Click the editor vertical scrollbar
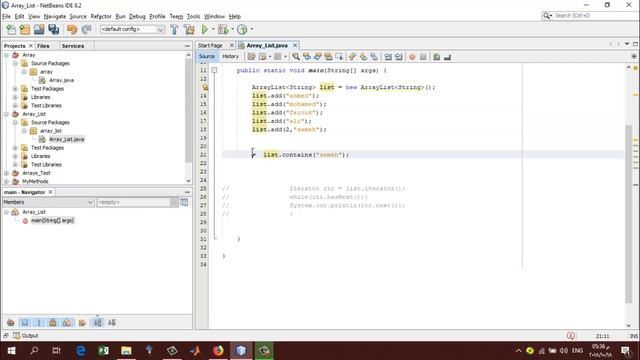This screenshot has width=640, height=360. [x=629, y=214]
